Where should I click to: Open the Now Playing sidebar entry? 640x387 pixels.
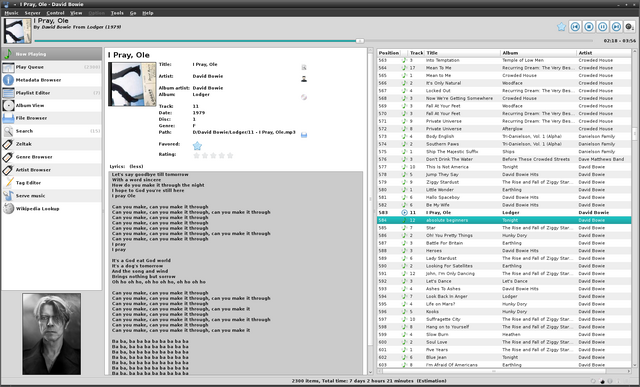pos(51,54)
